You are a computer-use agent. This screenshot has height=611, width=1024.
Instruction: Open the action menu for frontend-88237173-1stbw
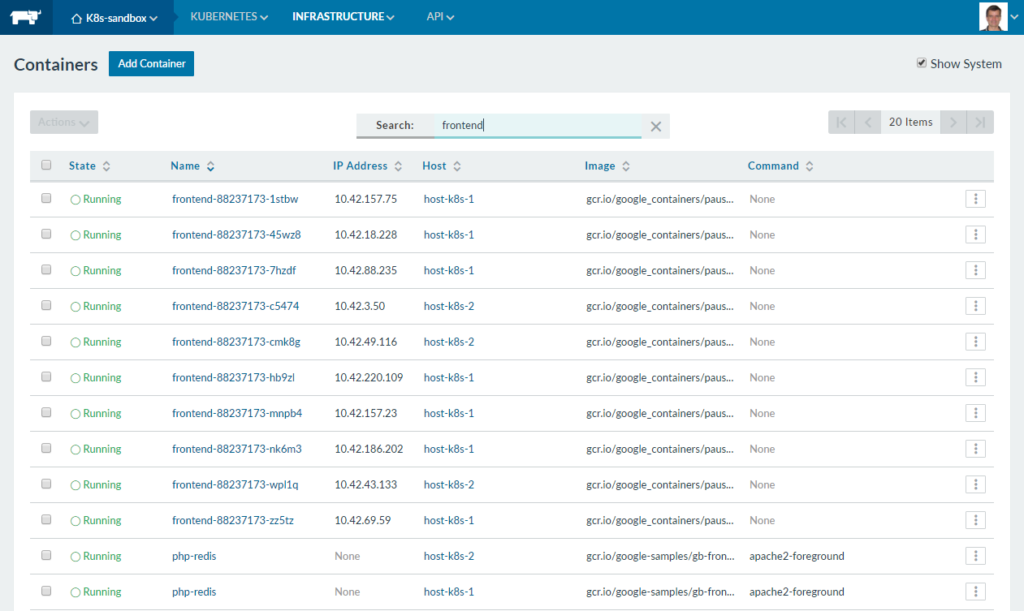(x=976, y=199)
